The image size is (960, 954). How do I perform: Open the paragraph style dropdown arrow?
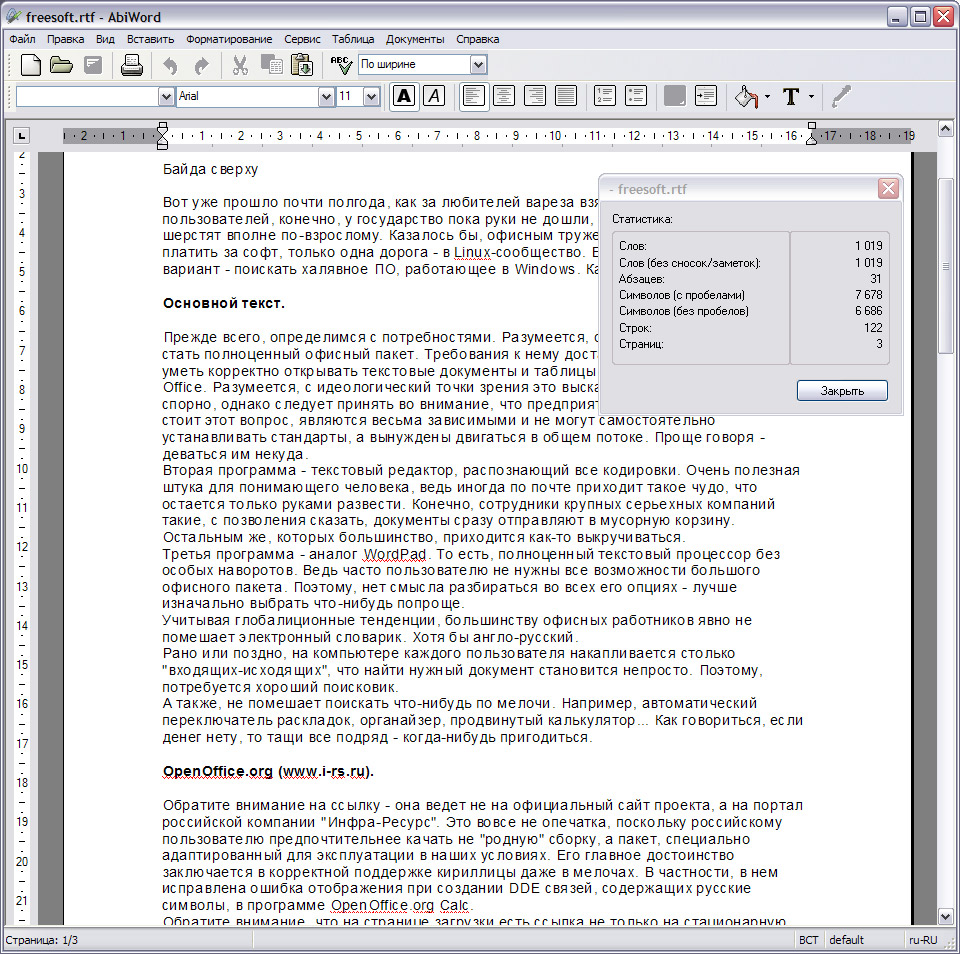(166, 96)
